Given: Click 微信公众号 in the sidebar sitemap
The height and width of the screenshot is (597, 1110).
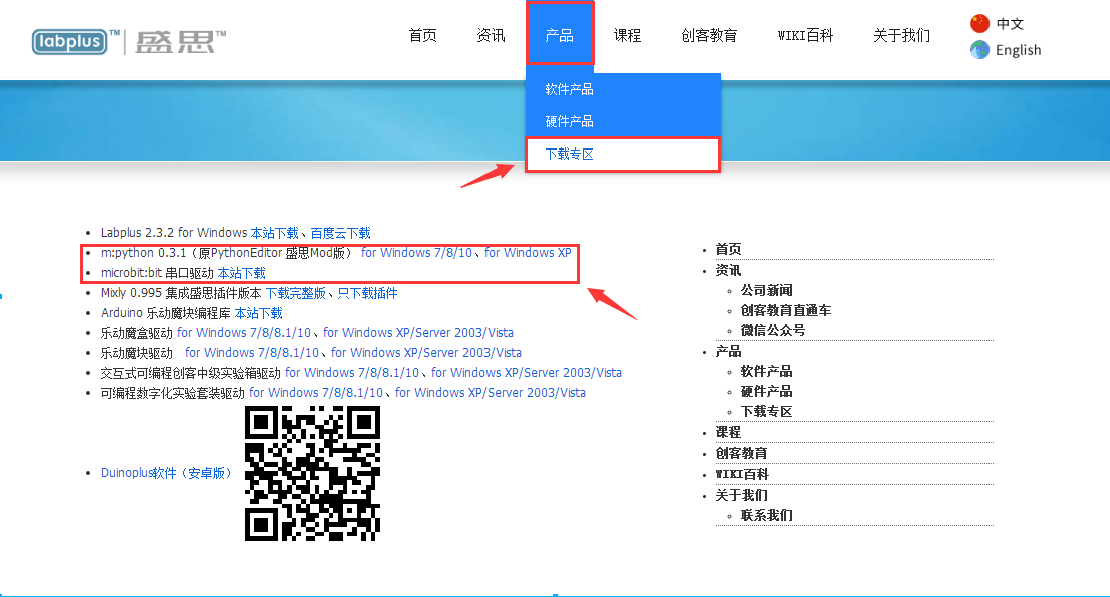Looking at the screenshot, I should pos(773,330).
